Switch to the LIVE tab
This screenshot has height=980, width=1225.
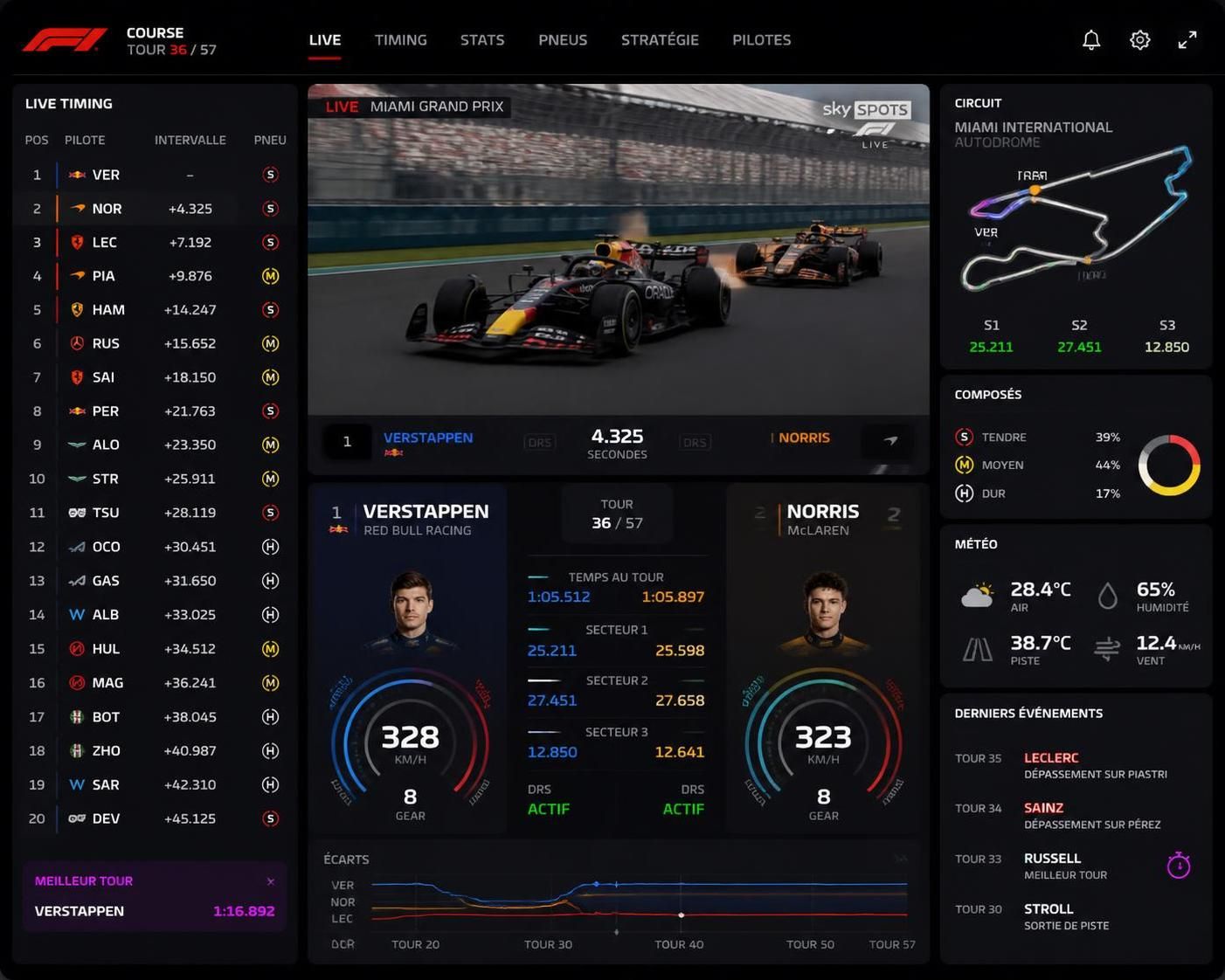coord(325,40)
